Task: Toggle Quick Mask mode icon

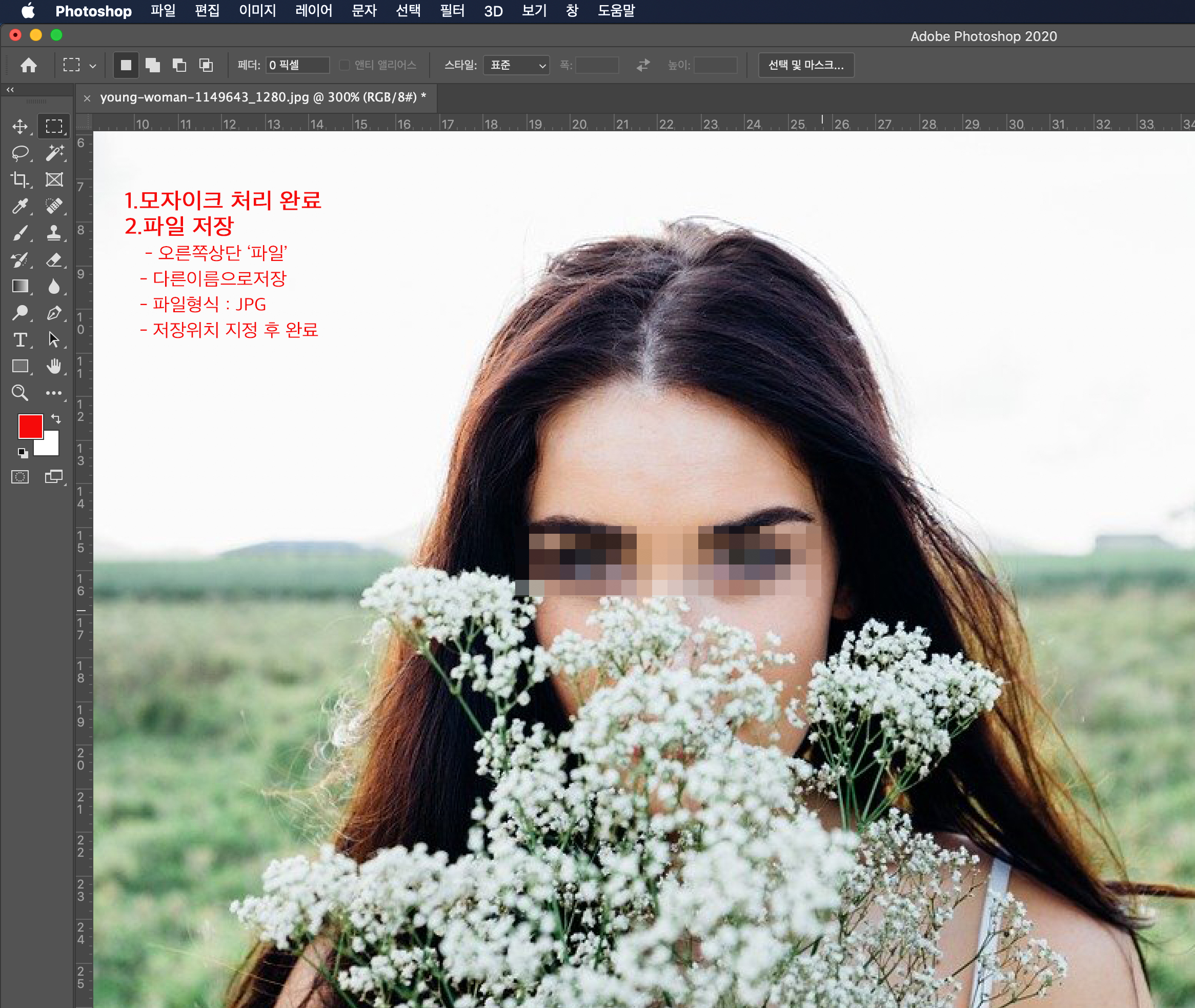Action: click(20, 477)
